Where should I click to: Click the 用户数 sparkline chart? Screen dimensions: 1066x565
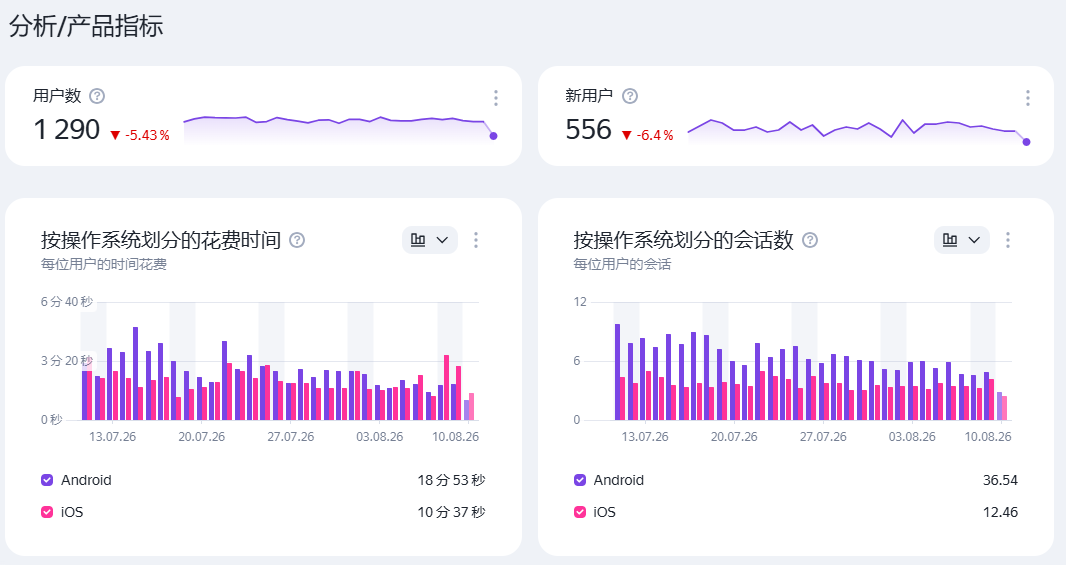tap(340, 129)
